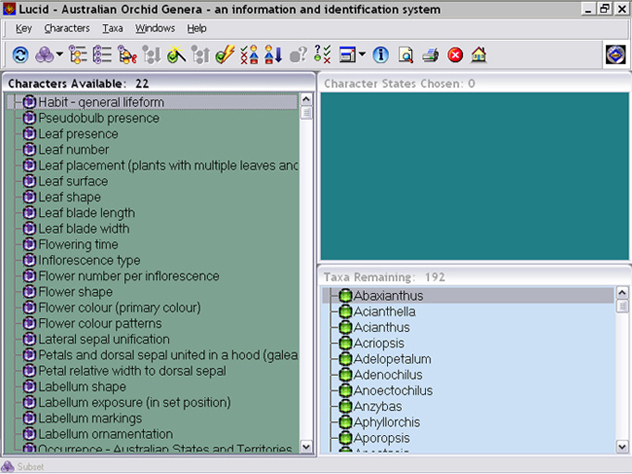Select taxon Acriopsis

[x=379, y=343]
